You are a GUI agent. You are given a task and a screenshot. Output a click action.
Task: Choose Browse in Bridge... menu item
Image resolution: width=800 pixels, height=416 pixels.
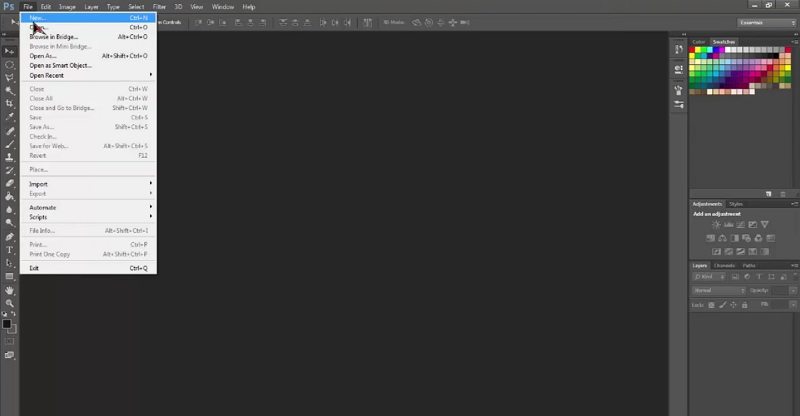pos(88,37)
